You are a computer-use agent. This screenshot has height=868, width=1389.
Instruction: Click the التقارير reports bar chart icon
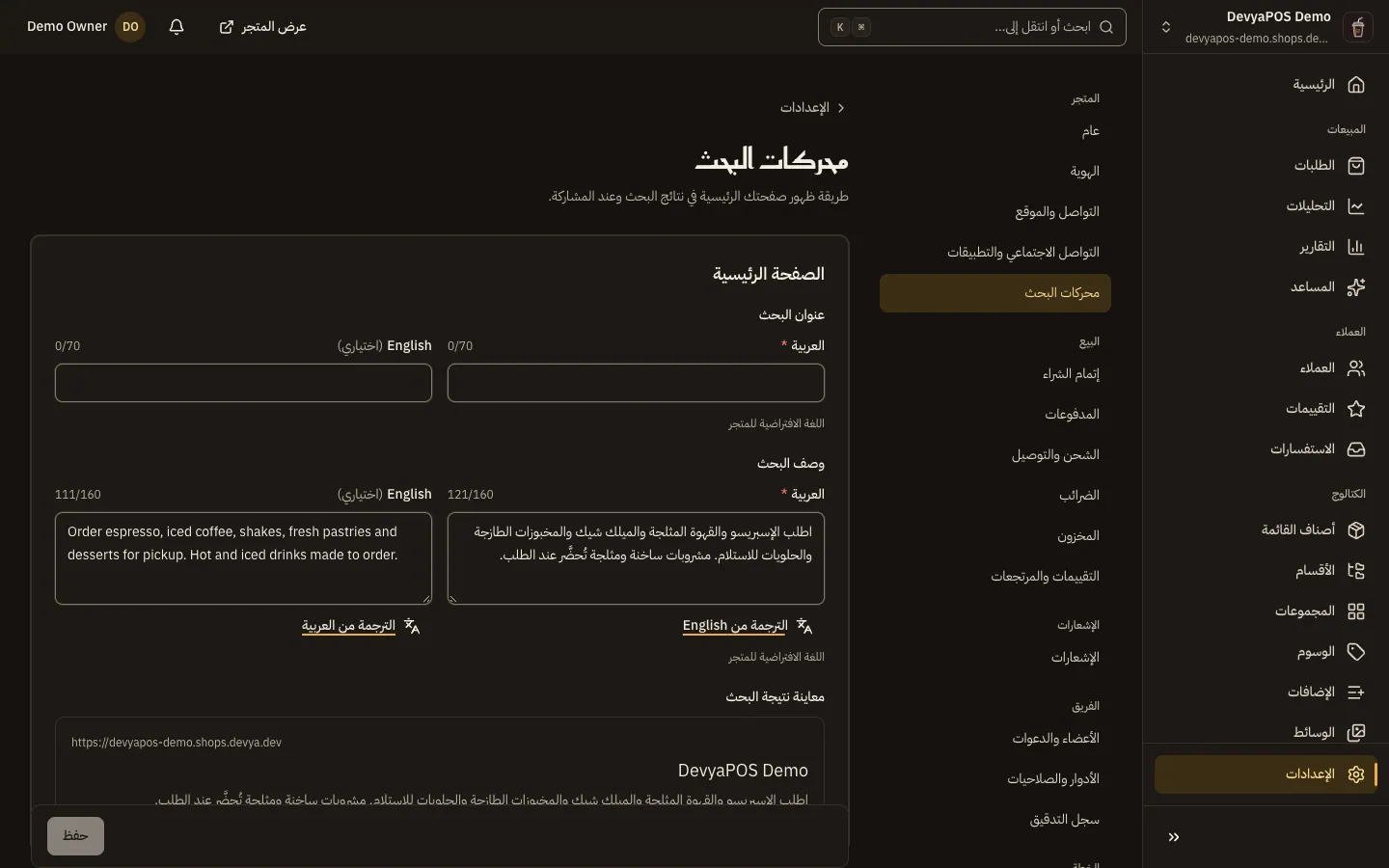[1356, 247]
